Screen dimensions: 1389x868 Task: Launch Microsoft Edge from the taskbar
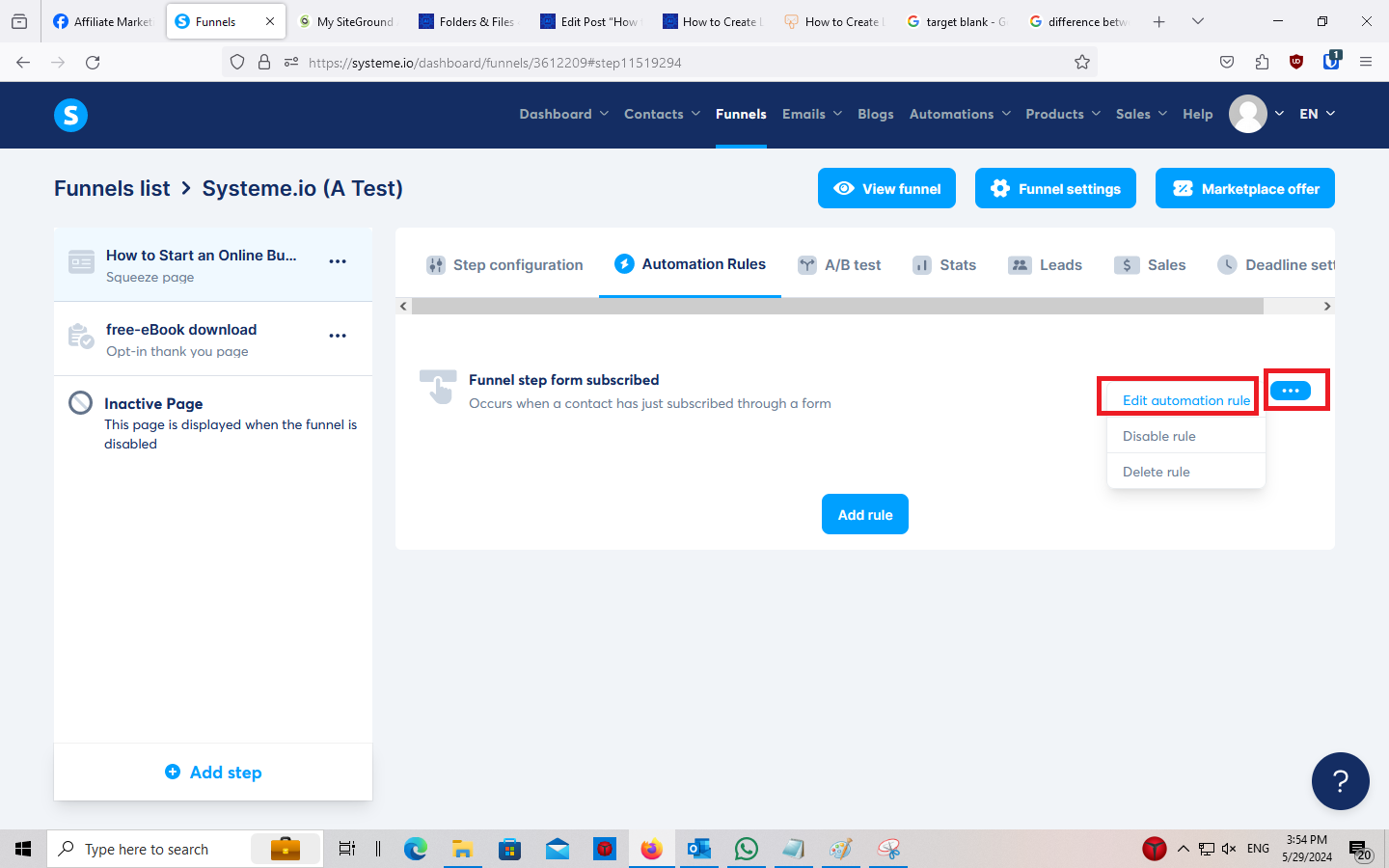point(416,849)
